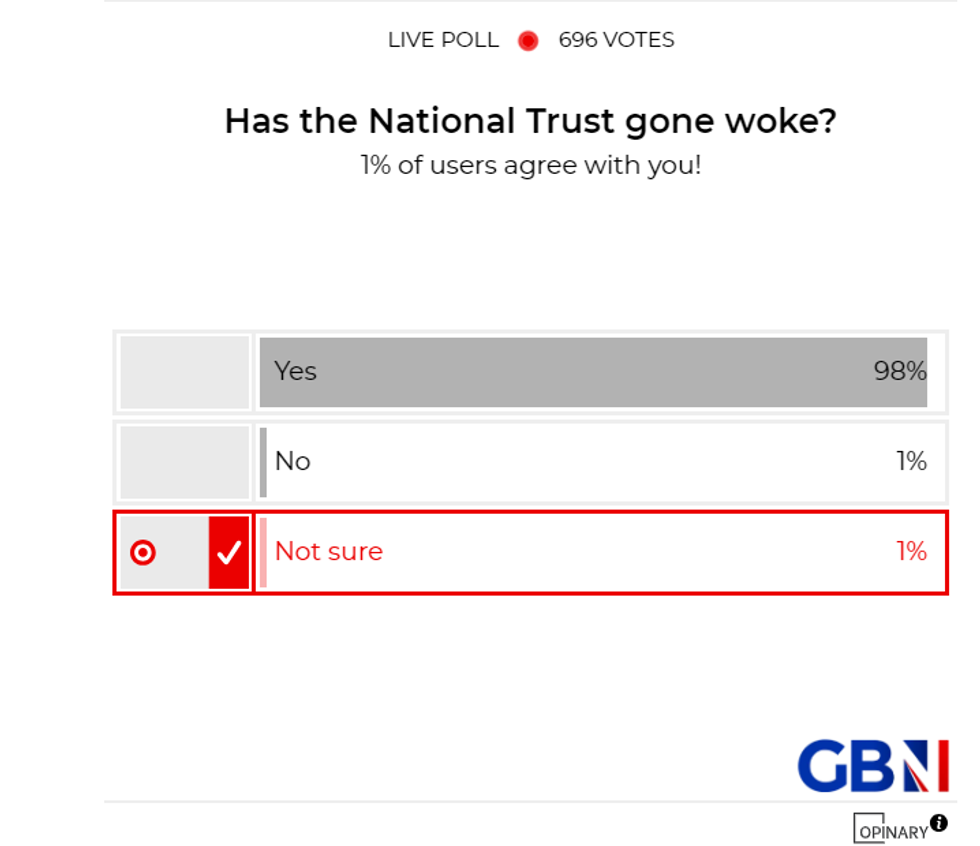Click the selection box next to the No option
The height and width of the screenshot is (846, 980).
183,461
